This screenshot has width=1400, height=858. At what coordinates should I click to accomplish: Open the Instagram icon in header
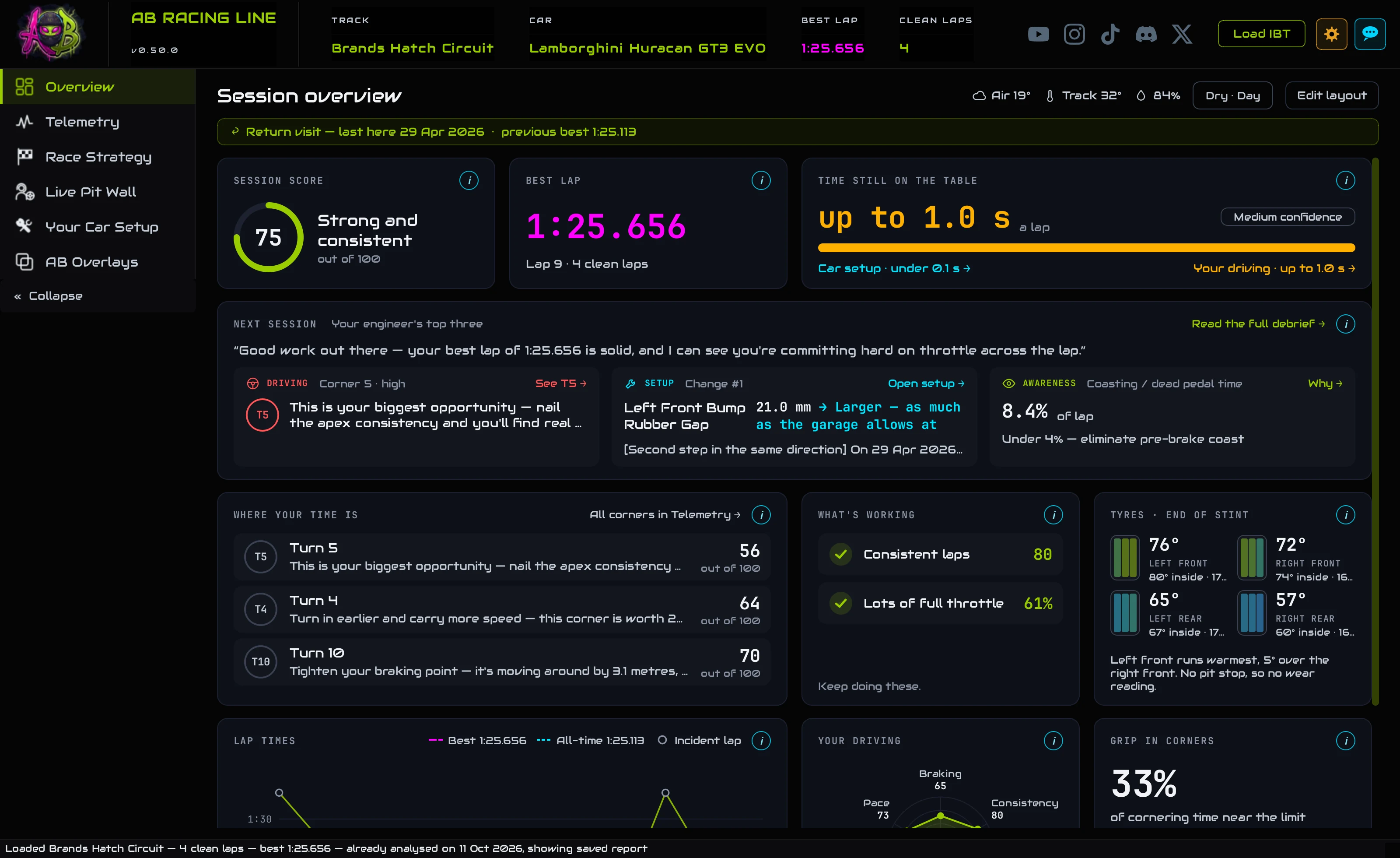[x=1074, y=34]
